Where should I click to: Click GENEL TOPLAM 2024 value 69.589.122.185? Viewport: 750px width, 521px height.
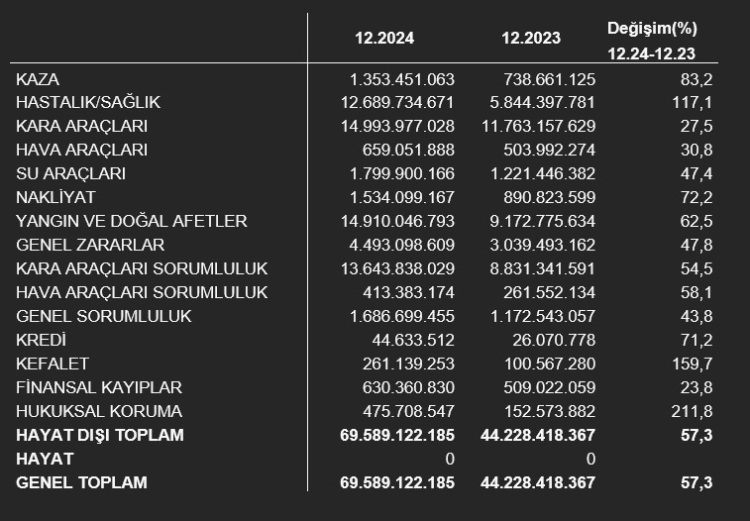pos(397,483)
